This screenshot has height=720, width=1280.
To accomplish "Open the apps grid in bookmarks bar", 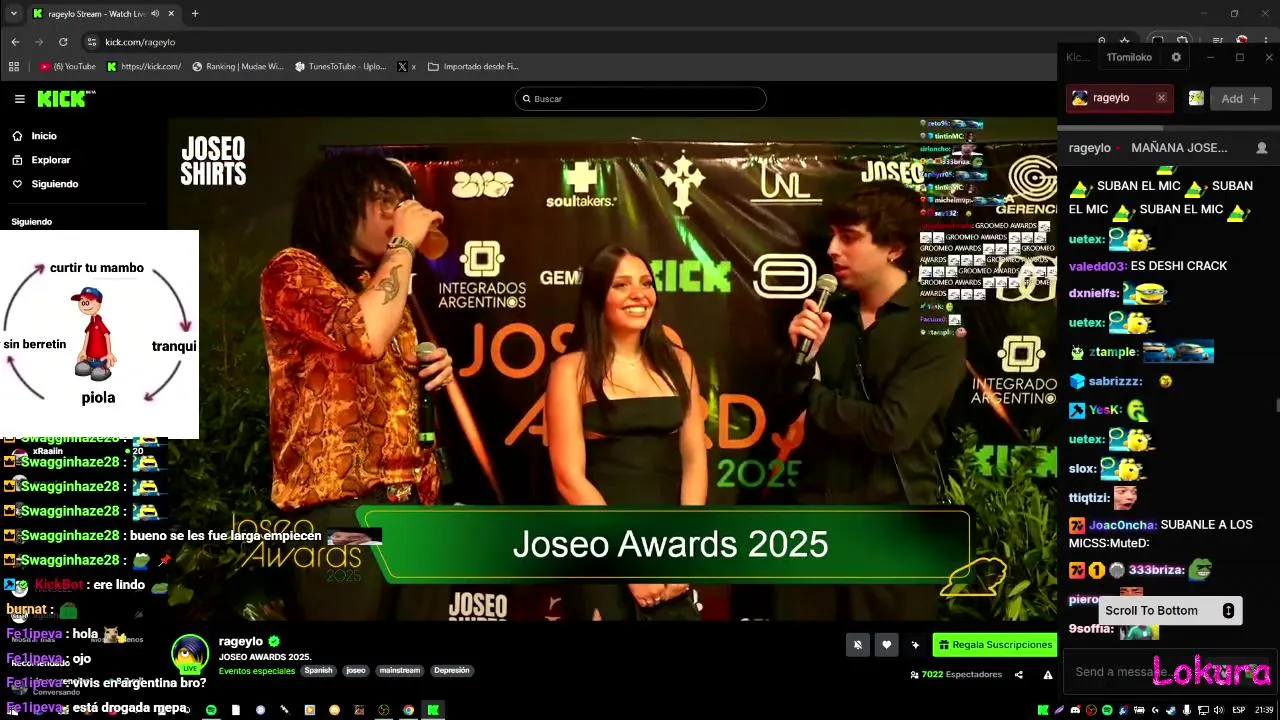I will click(x=14, y=67).
